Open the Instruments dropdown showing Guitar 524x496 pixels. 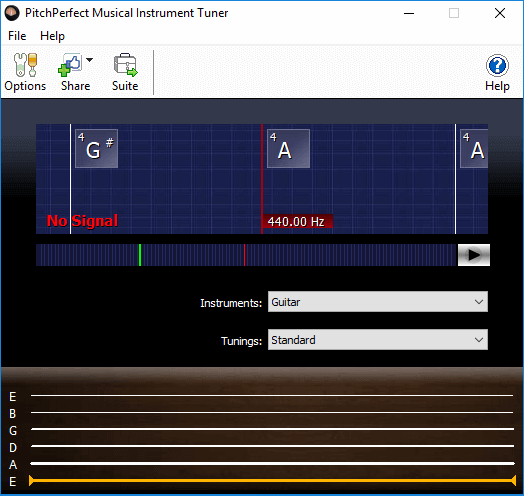[378, 302]
